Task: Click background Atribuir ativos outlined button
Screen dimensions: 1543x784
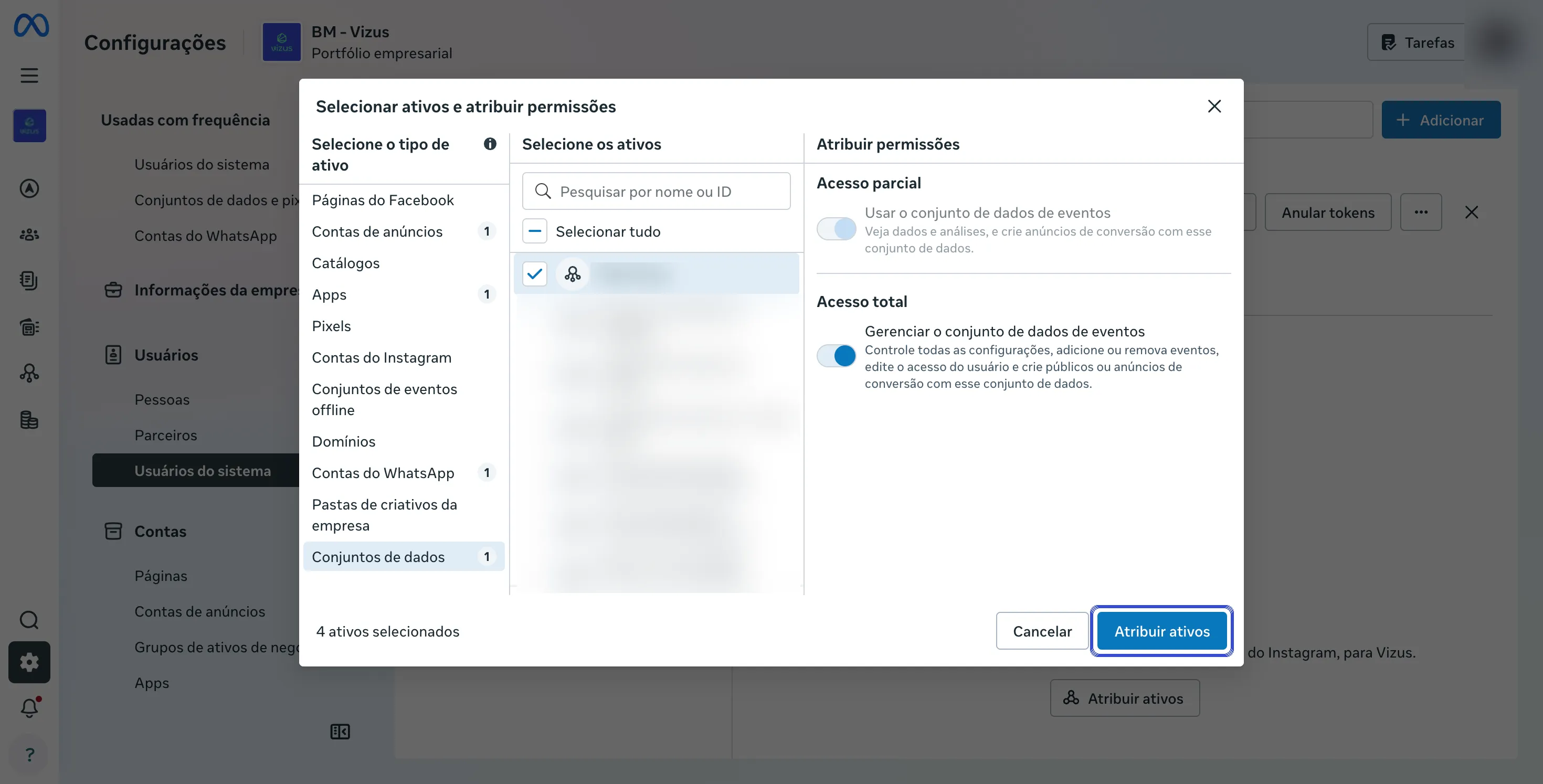Action: (x=1124, y=698)
